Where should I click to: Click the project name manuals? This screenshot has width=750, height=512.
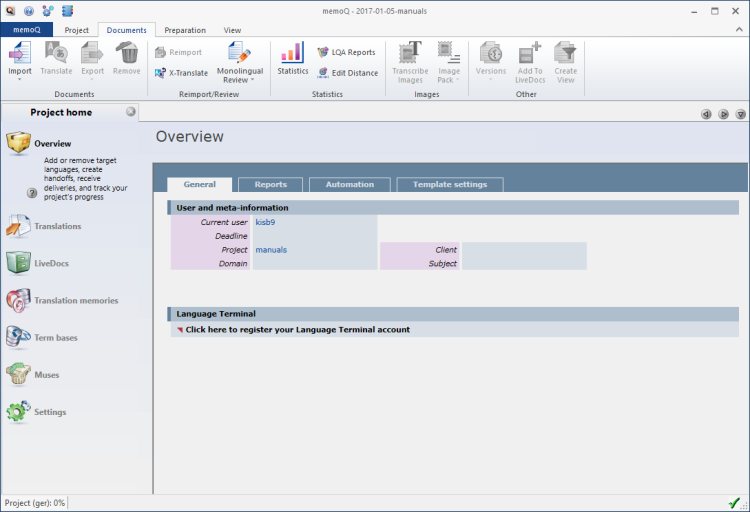click(x=271, y=250)
